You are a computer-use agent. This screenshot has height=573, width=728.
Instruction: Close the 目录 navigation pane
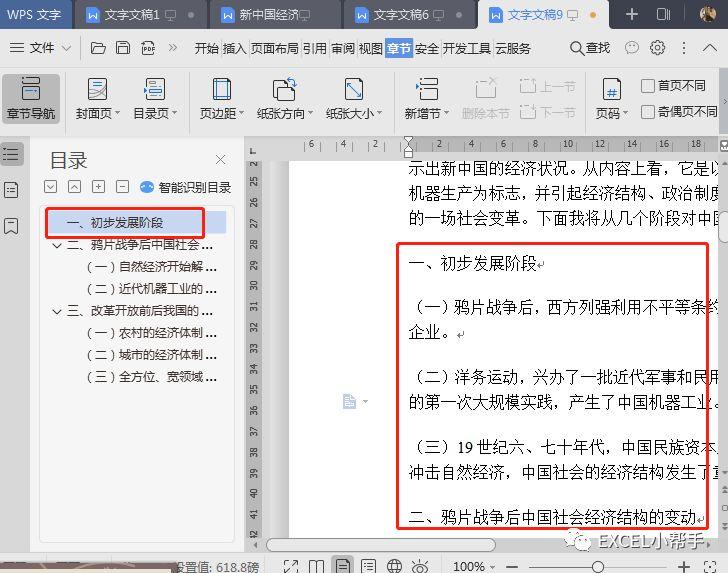pyautogui.click(x=221, y=160)
